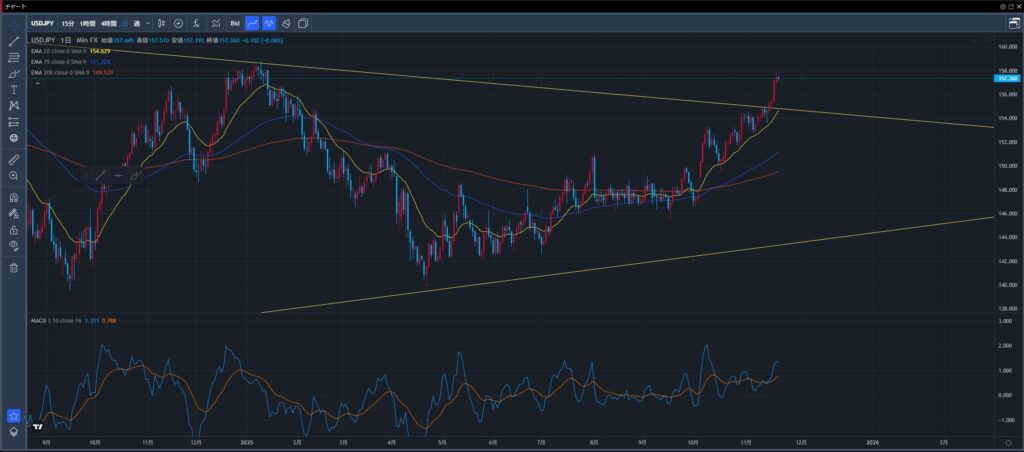This screenshot has width=1024, height=452.
Task: Select the ruler measure tool
Action: 14,159
